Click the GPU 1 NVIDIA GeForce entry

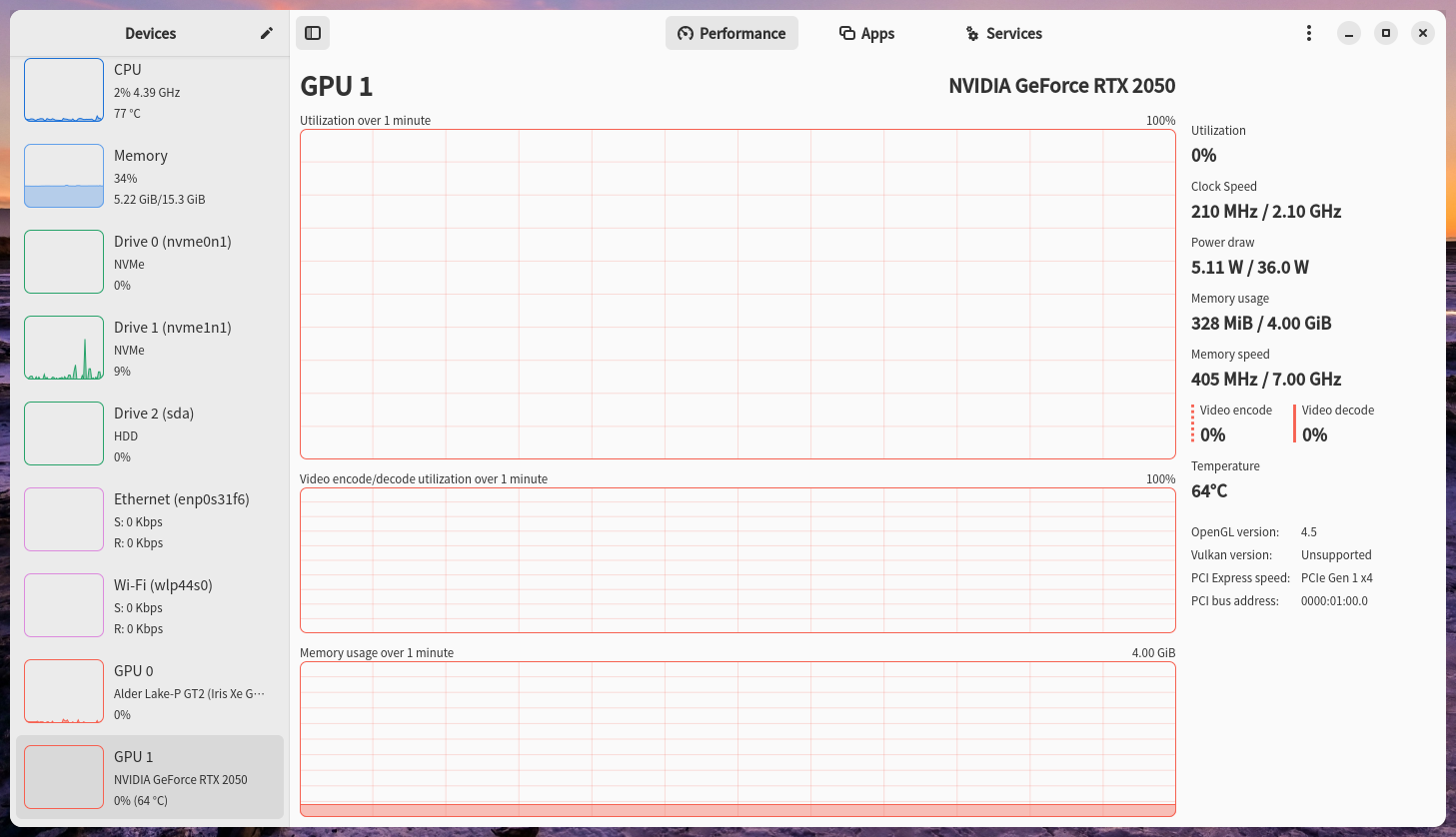[x=150, y=777]
